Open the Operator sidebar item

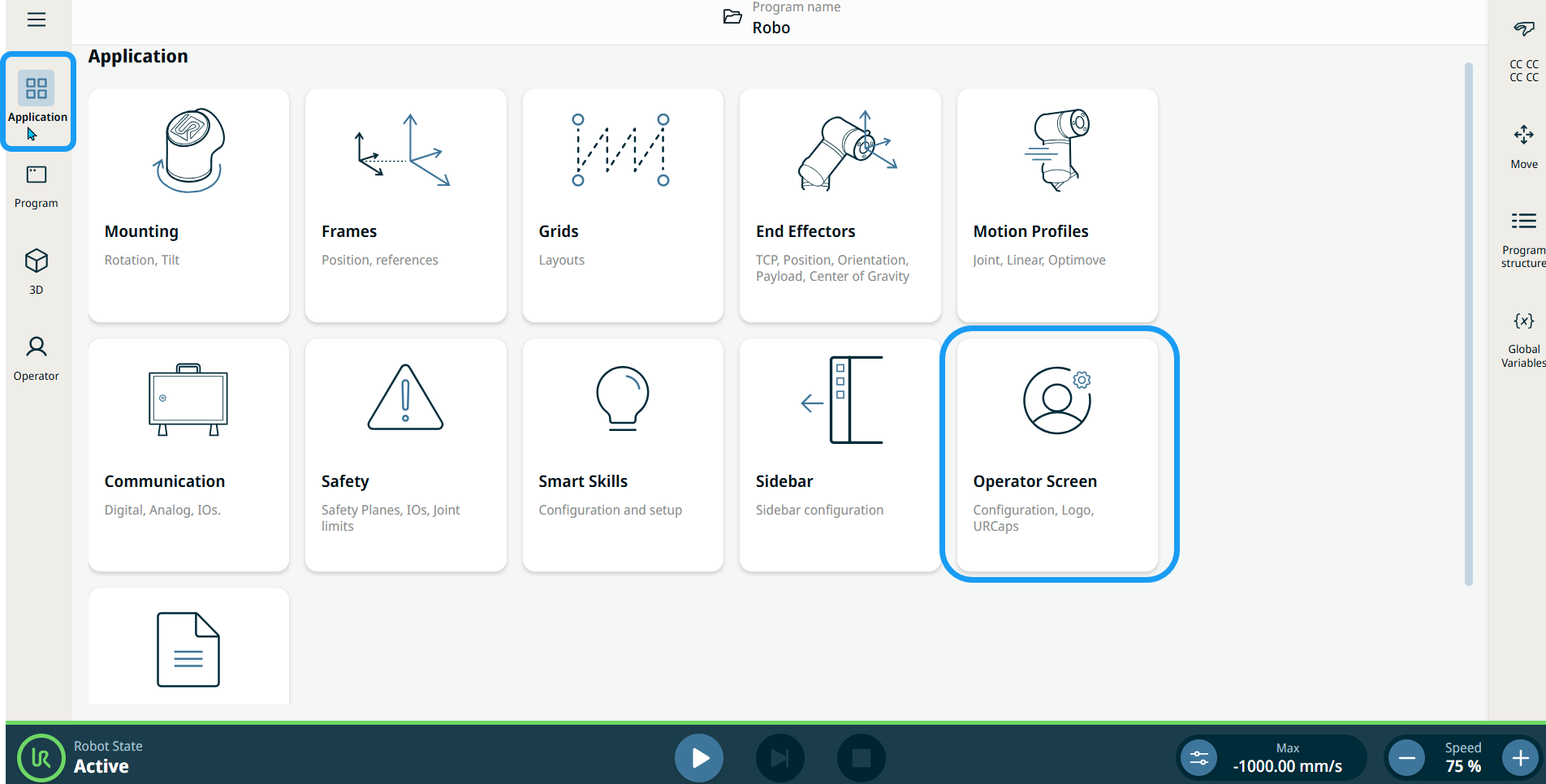(x=37, y=358)
